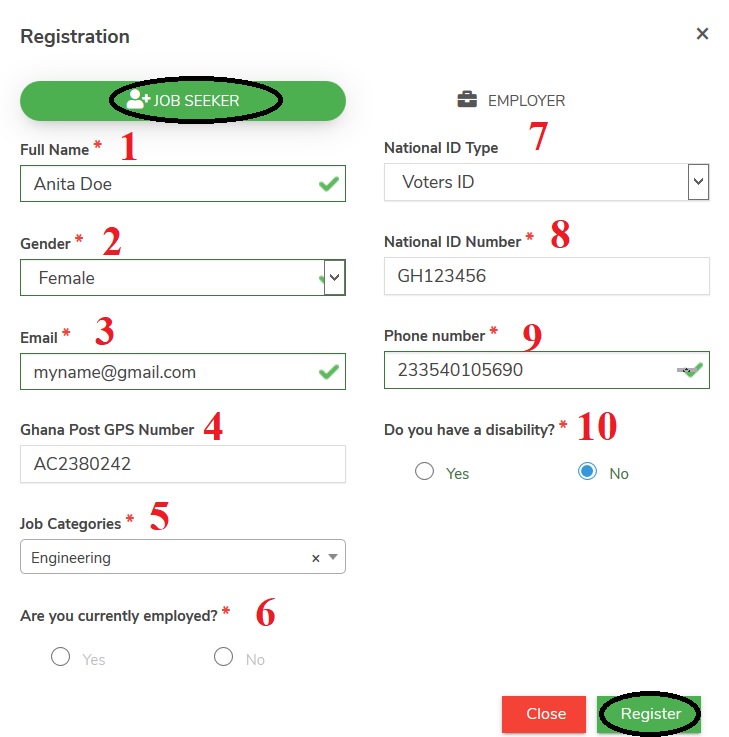Click the Job Seeker person icon
This screenshot has height=737, width=729.
(138, 100)
